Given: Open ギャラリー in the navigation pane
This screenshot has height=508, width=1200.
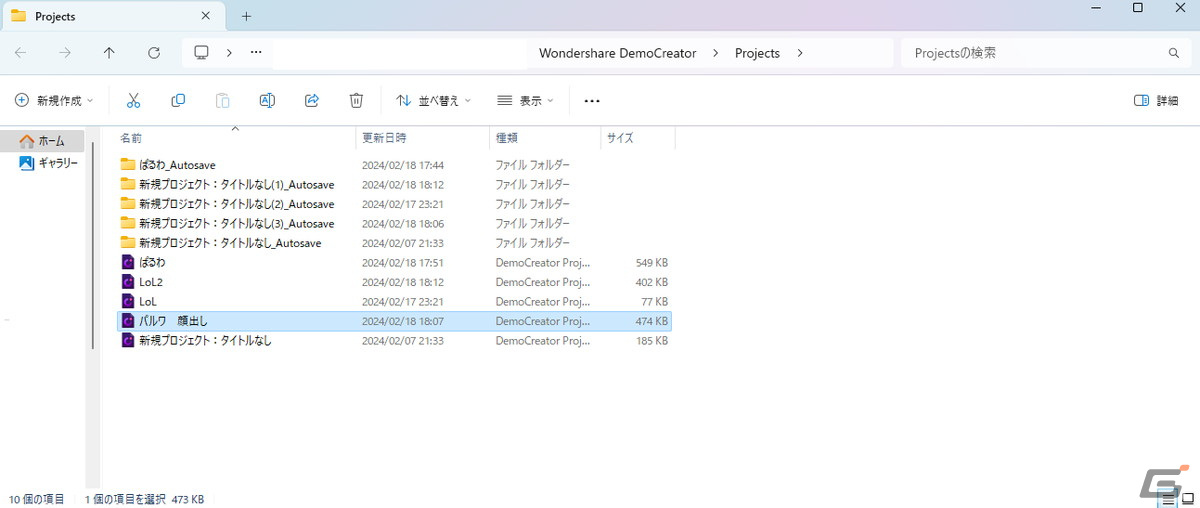Looking at the screenshot, I should click(48, 162).
